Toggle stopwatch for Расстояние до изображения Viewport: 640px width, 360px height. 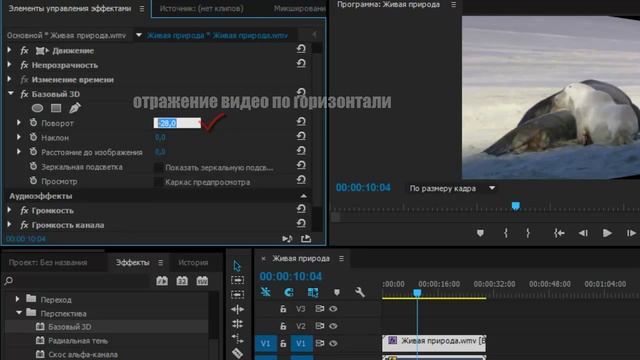[x=33, y=152]
